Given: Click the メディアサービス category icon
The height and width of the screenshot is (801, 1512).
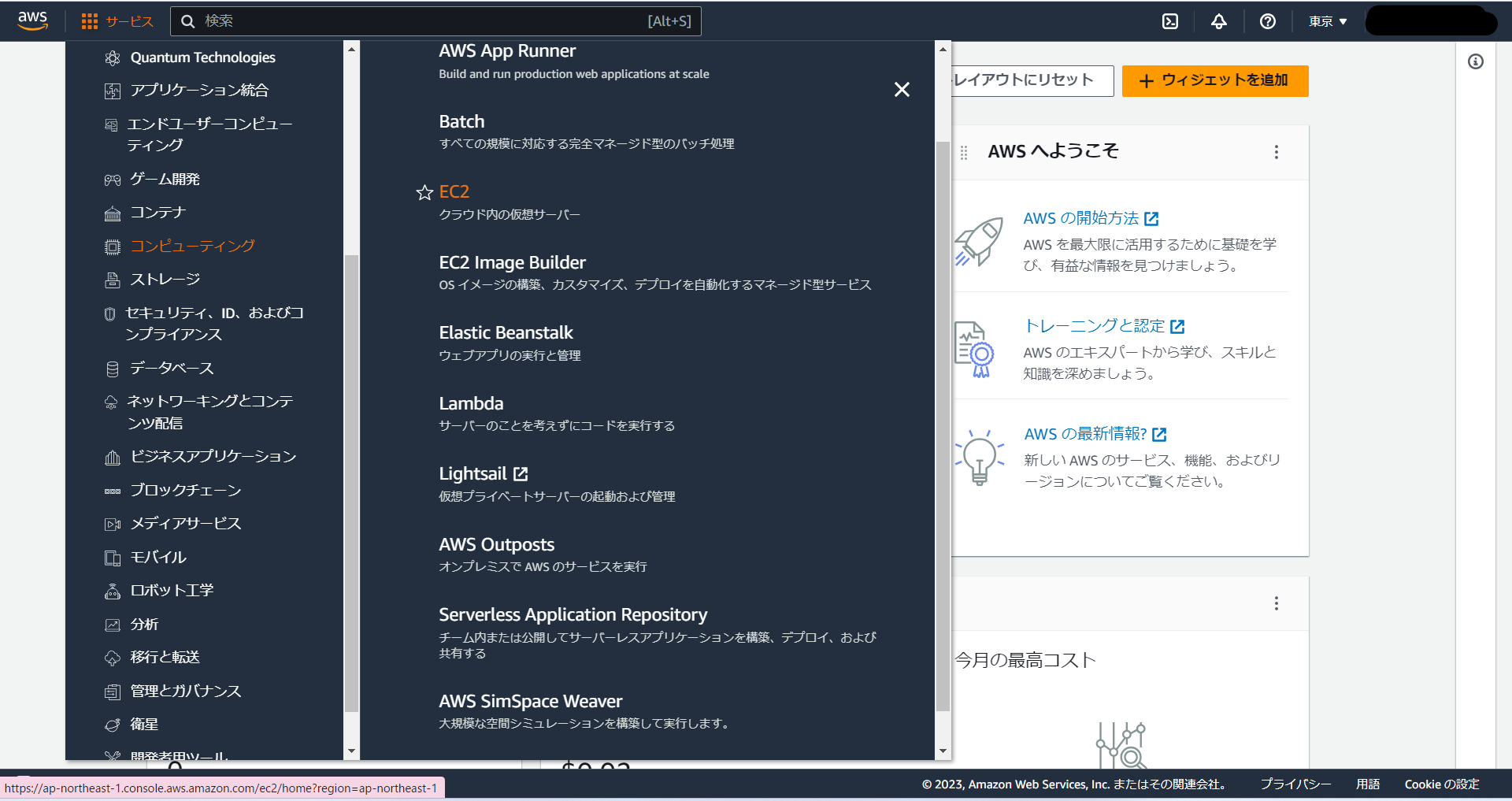Looking at the screenshot, I should [113, 524].
